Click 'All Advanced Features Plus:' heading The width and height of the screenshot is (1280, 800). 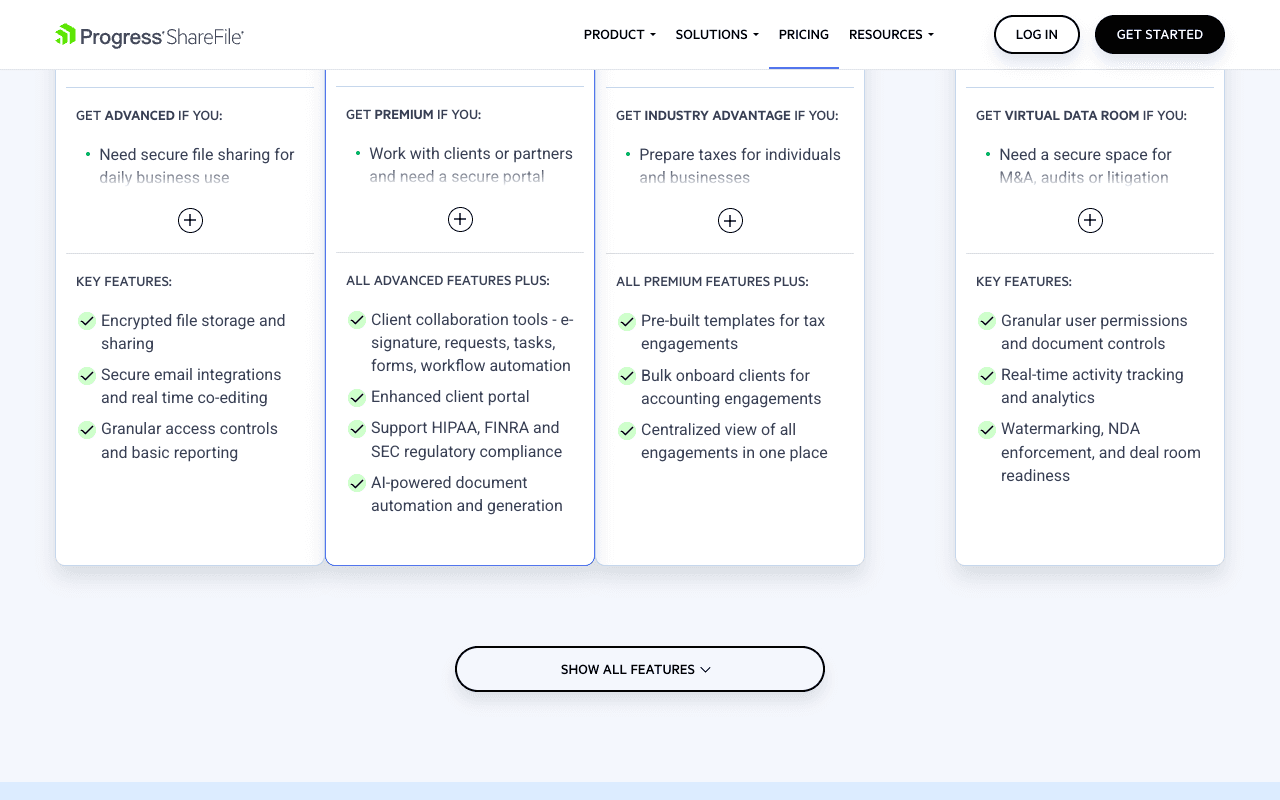tap(448, 280)
